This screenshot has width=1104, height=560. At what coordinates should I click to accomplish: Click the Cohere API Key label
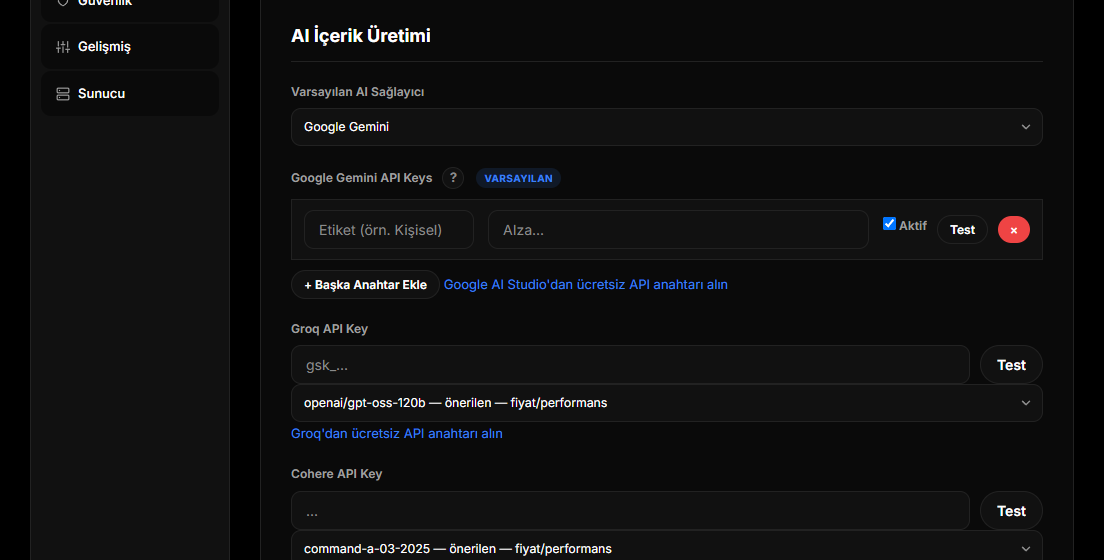[x=336, y=474]
